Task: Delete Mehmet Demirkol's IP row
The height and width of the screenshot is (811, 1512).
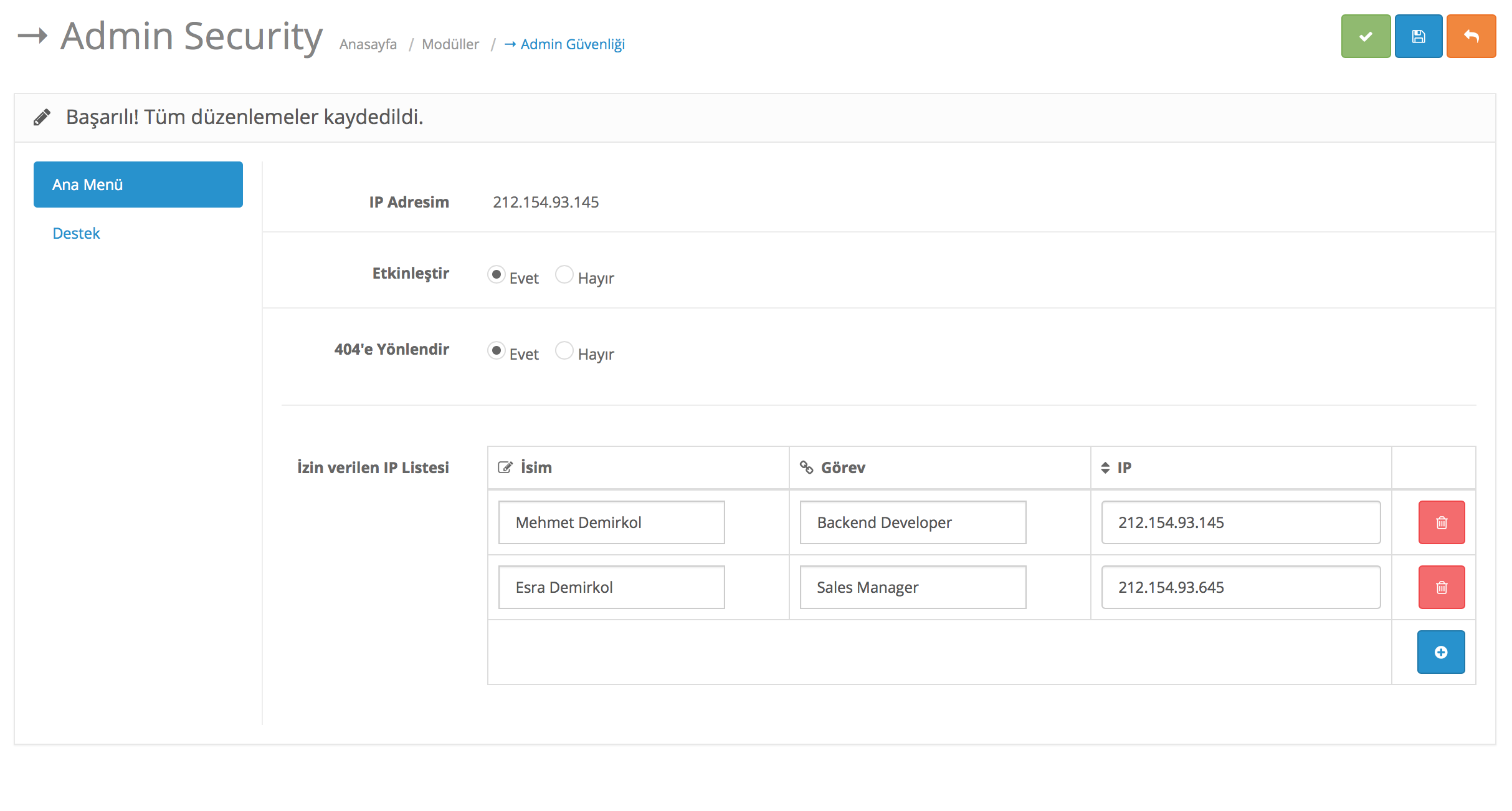Action: tap(1441, 522)
